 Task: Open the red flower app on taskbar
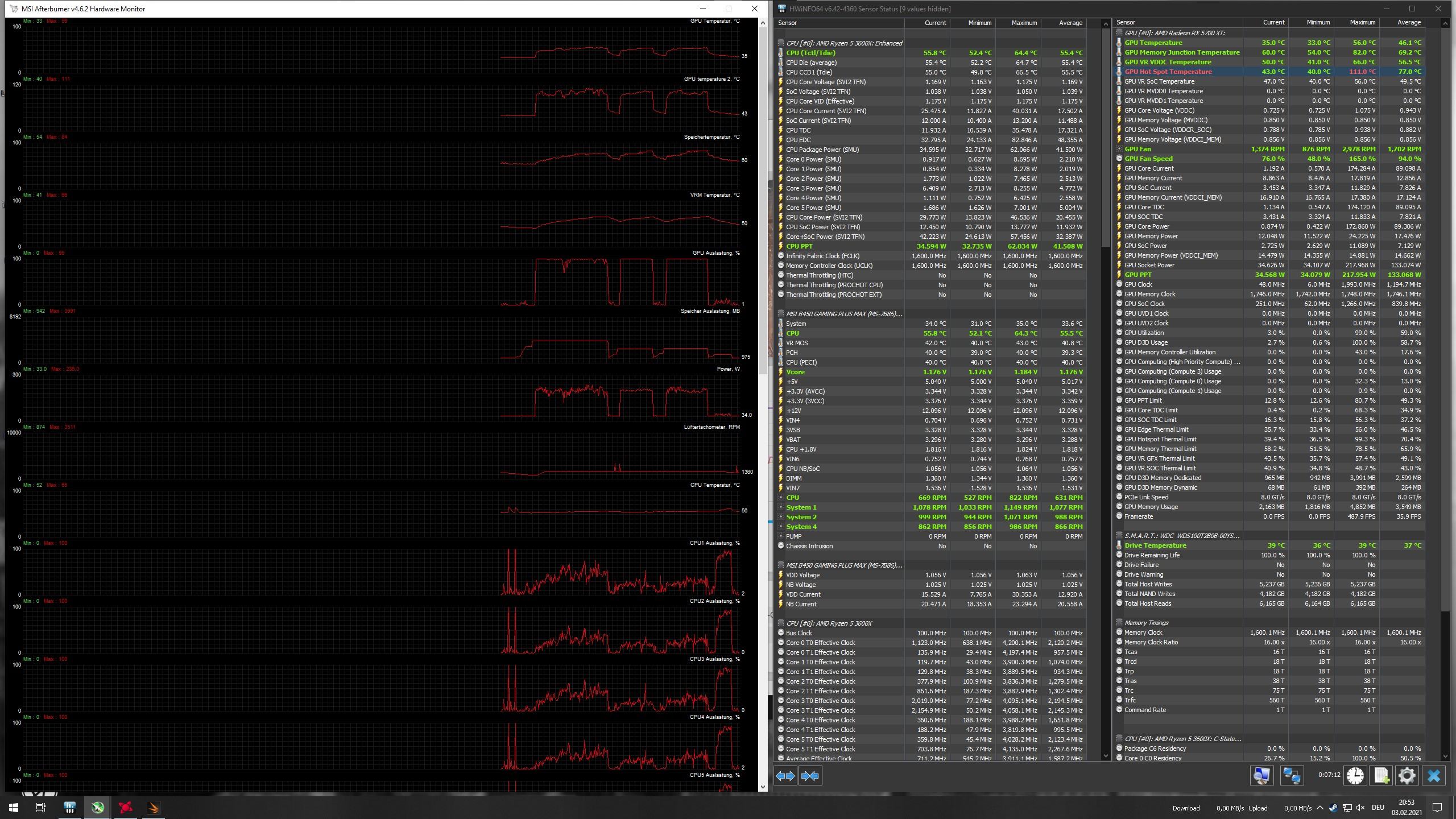pos(125,808)
